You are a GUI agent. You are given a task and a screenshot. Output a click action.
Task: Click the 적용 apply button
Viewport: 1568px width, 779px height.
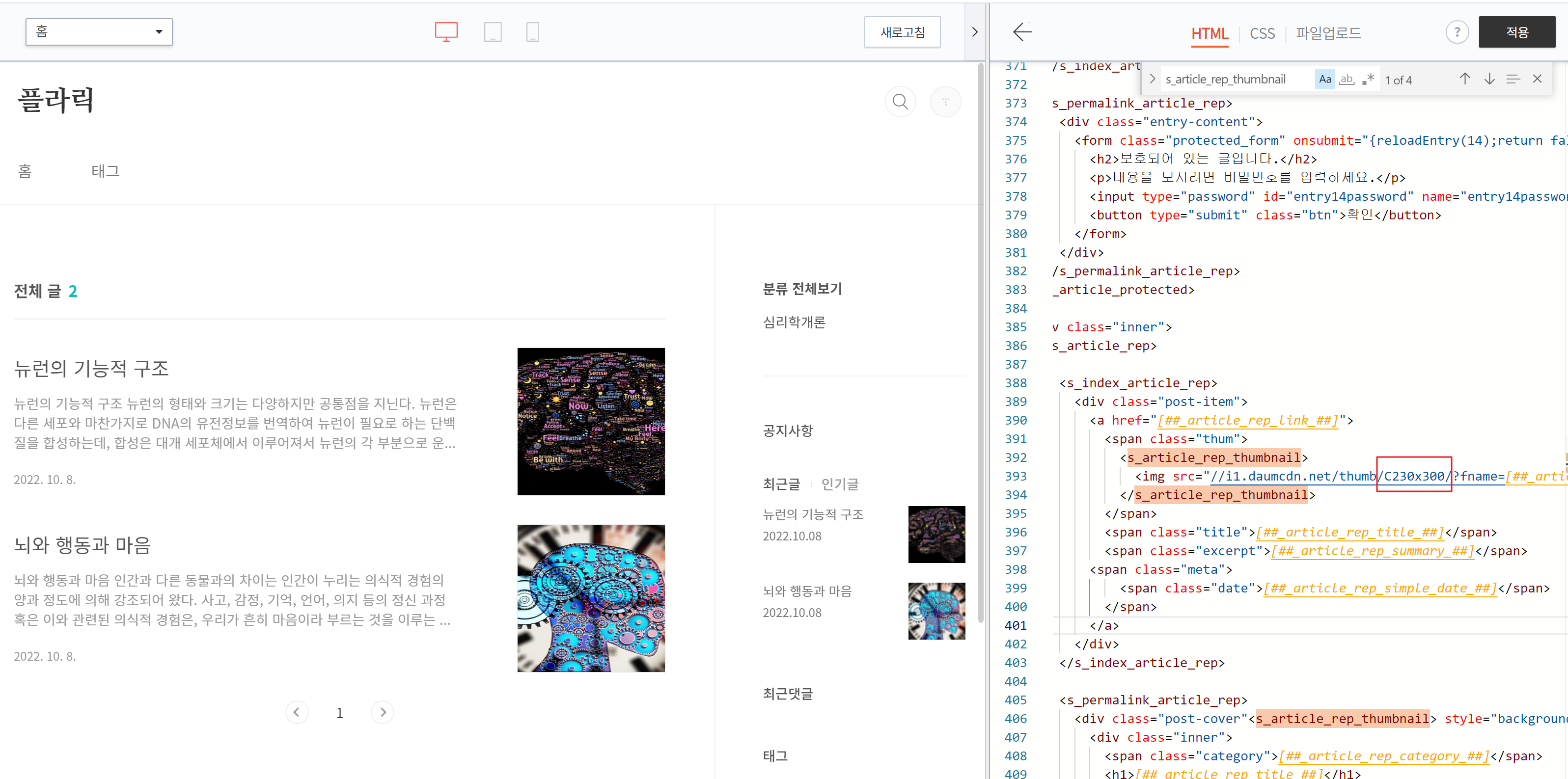[1516, 32]
